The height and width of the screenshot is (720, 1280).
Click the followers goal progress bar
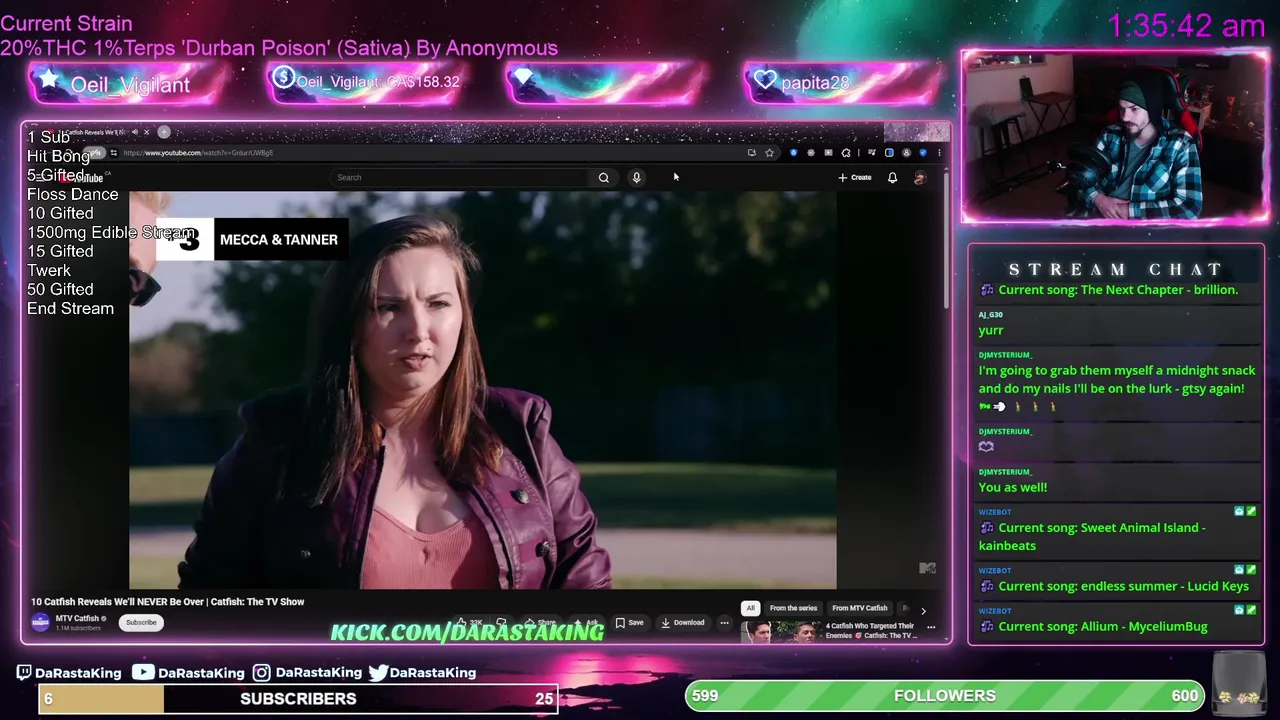point(945,696)
